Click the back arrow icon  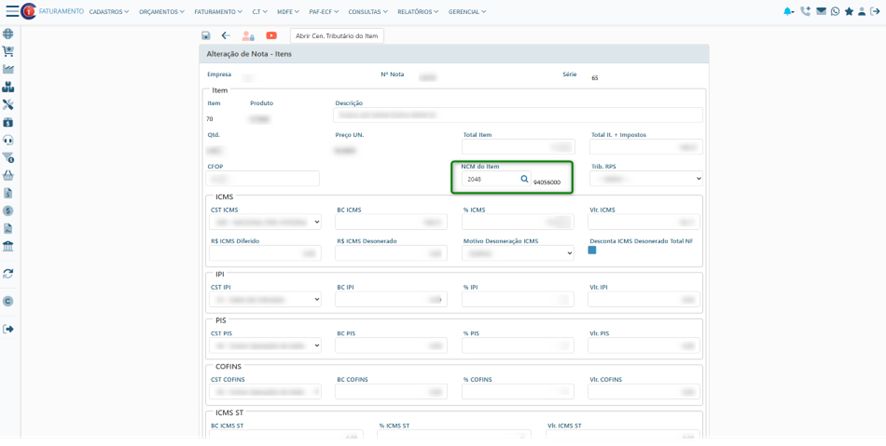point(226,35)
